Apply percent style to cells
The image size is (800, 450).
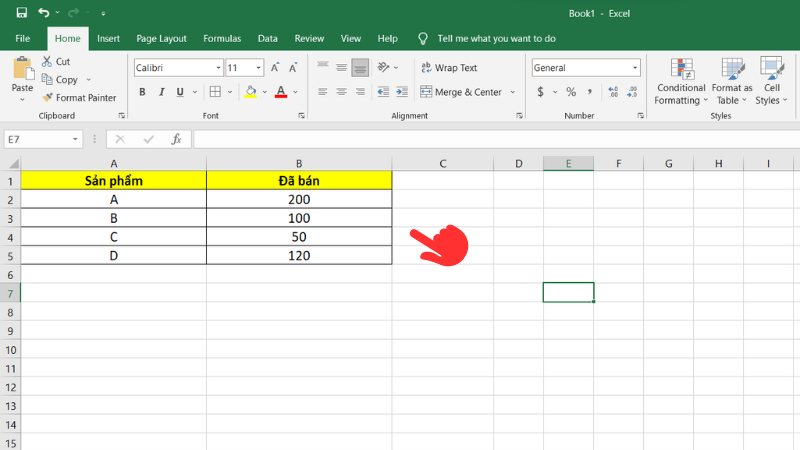click(571, 92)
